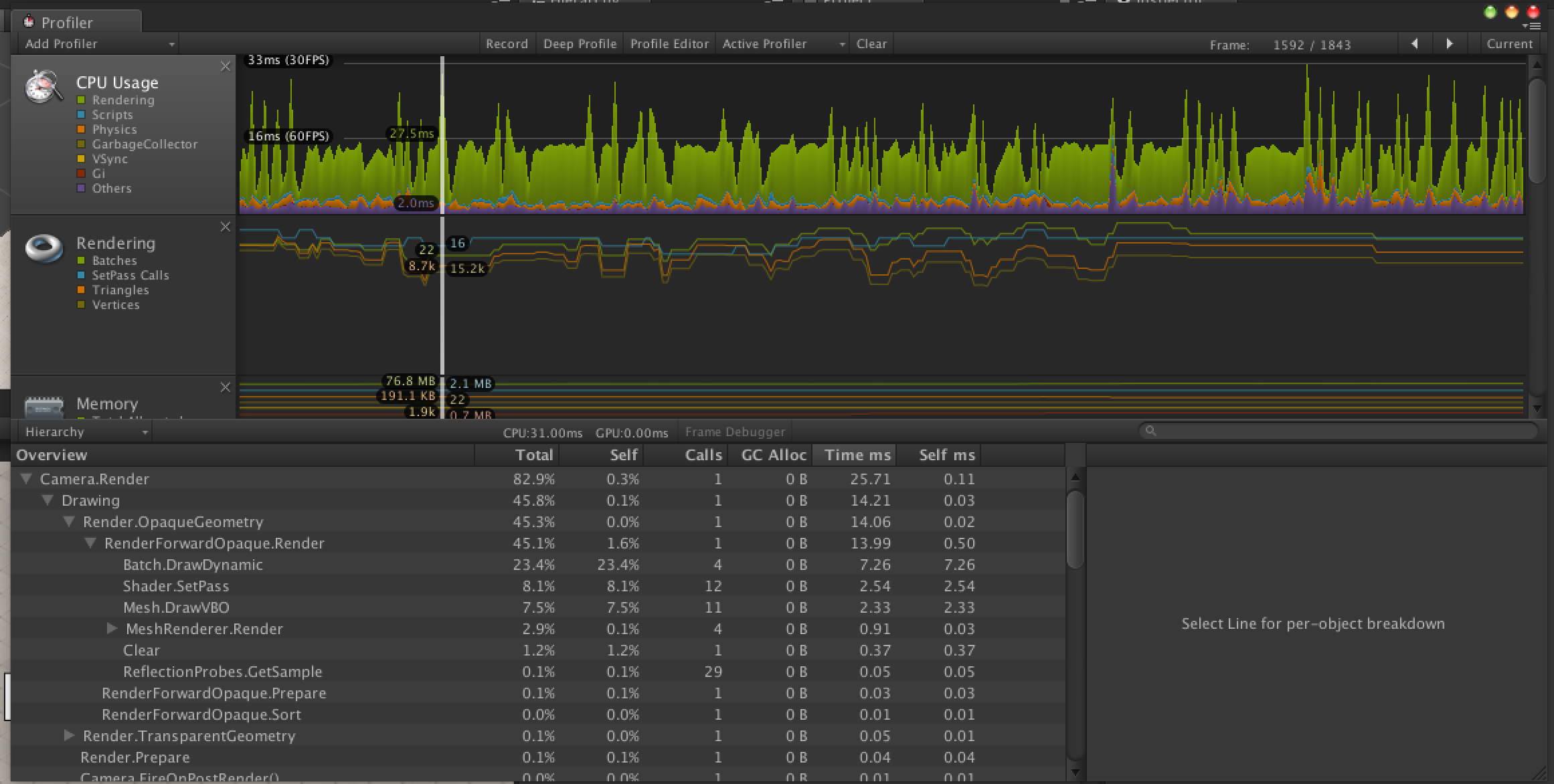
Task: Click the Rendering module disc icon
Action: tap(44, 248)
